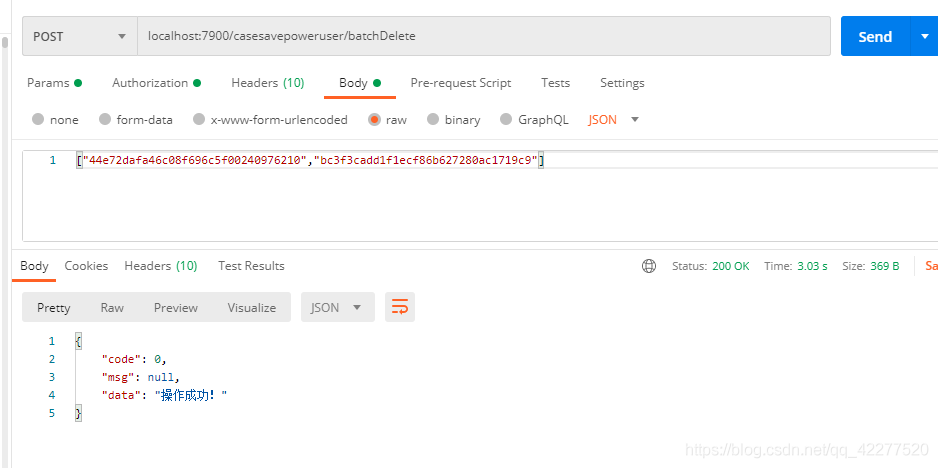
Task: Select the none body type
Action: tap(55, 120)
